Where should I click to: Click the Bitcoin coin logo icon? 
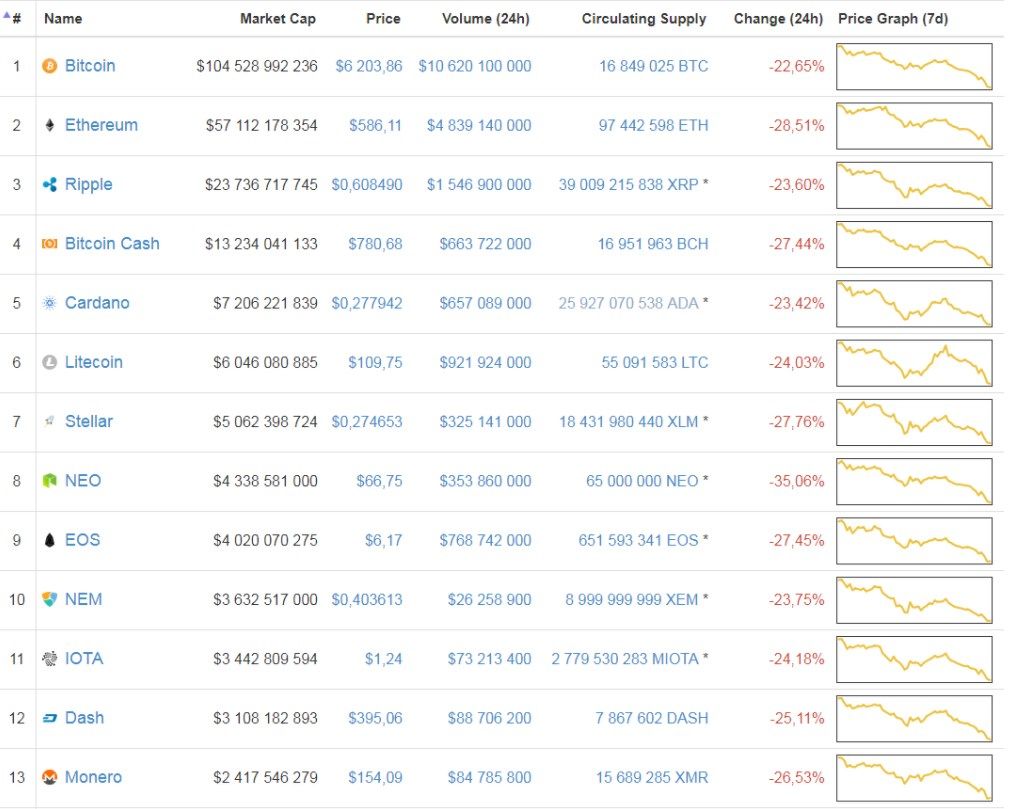[x=49, y=66]
